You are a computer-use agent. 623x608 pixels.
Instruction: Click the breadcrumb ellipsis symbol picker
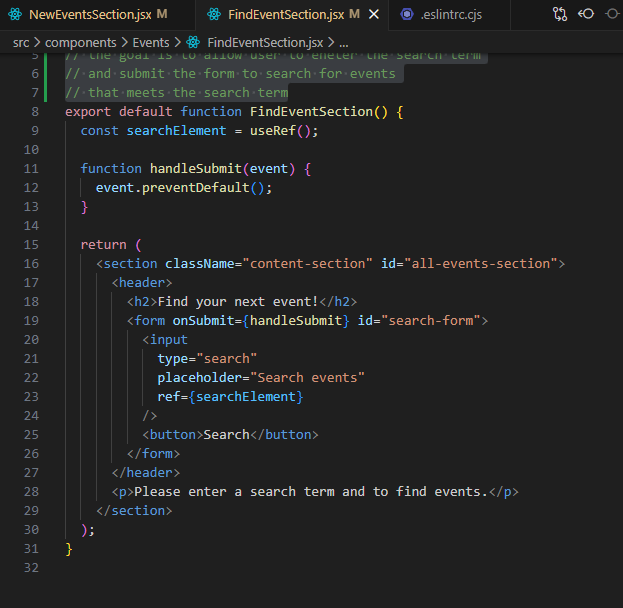[344, 43]
